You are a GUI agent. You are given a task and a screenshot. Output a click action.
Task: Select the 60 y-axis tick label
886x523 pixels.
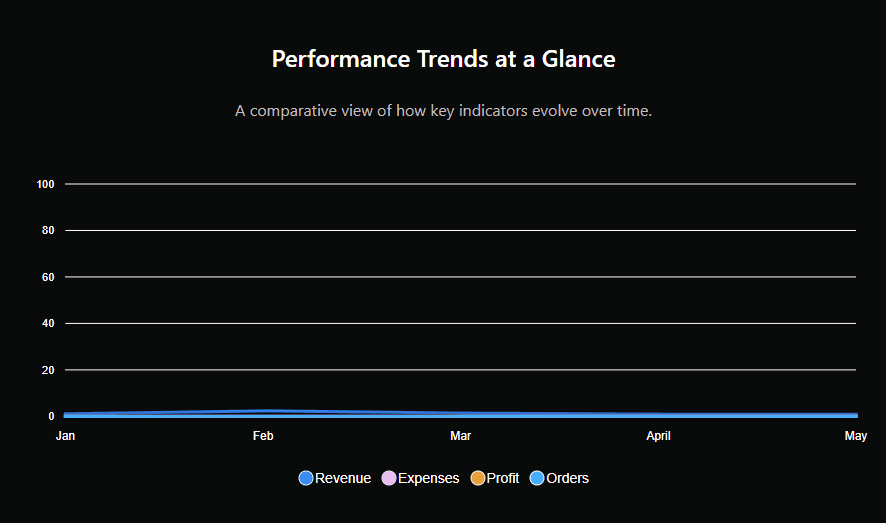pyautogui.click(x=47, y=277)
